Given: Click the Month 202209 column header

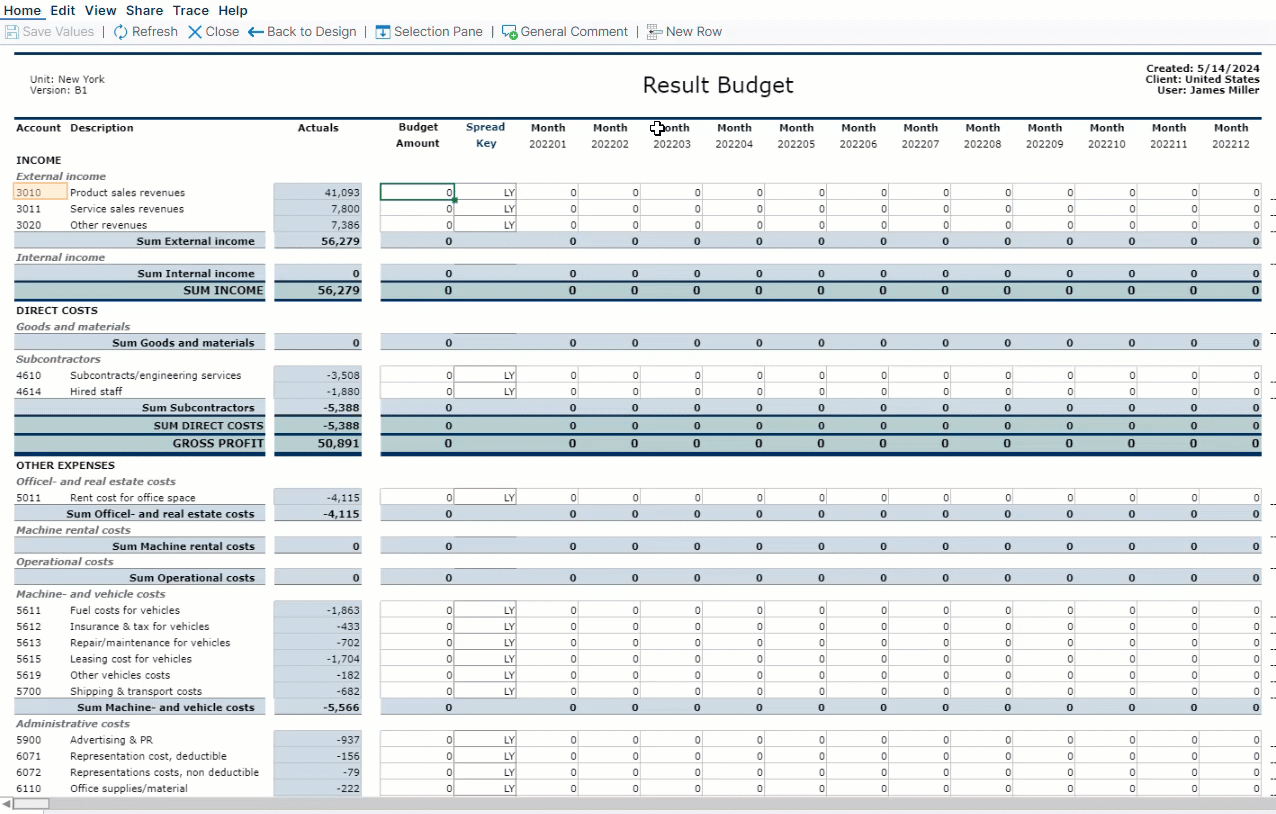Looking at the screenshot, I should (x=1045, y=136).
